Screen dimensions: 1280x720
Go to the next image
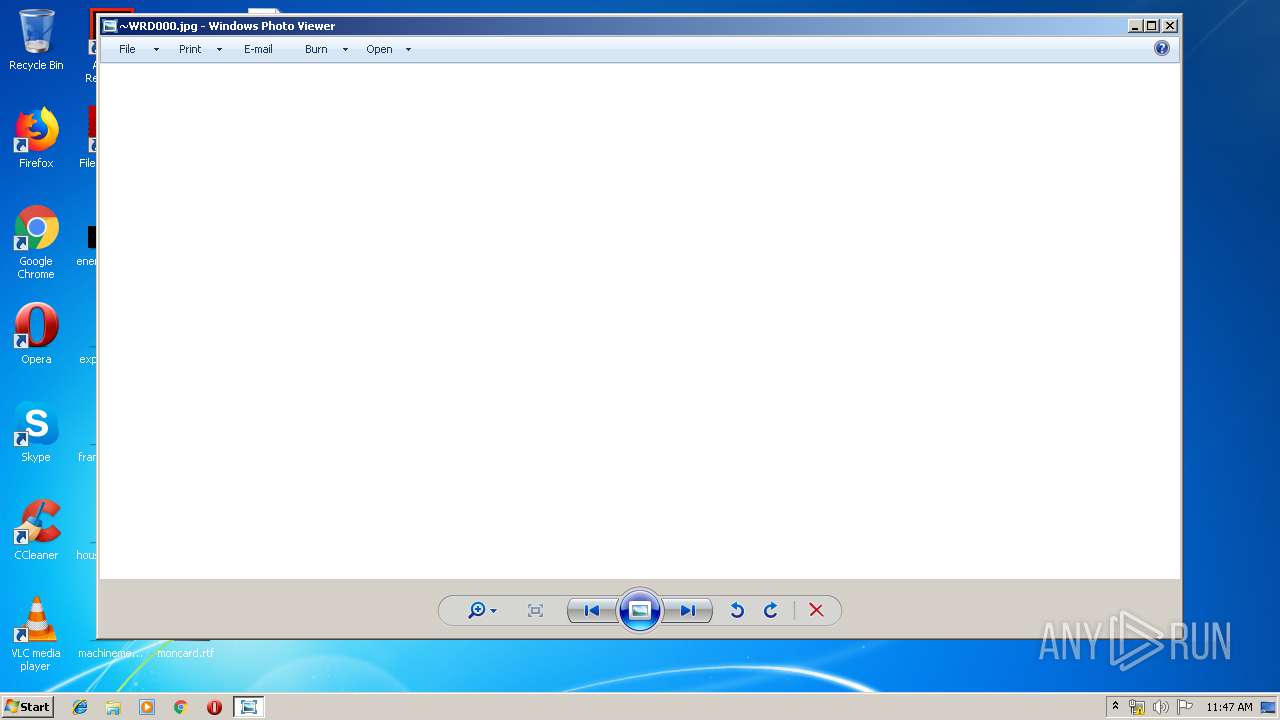point(688,610)
